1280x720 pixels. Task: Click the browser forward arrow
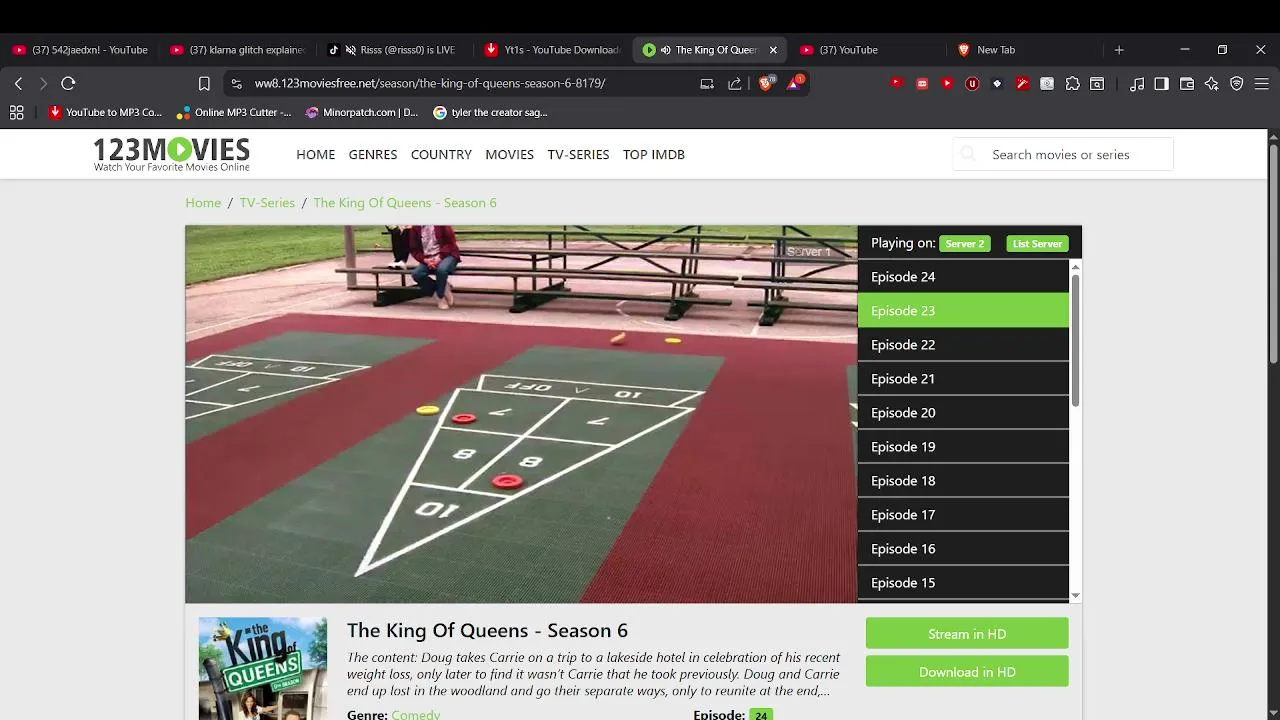coord(43,84)
